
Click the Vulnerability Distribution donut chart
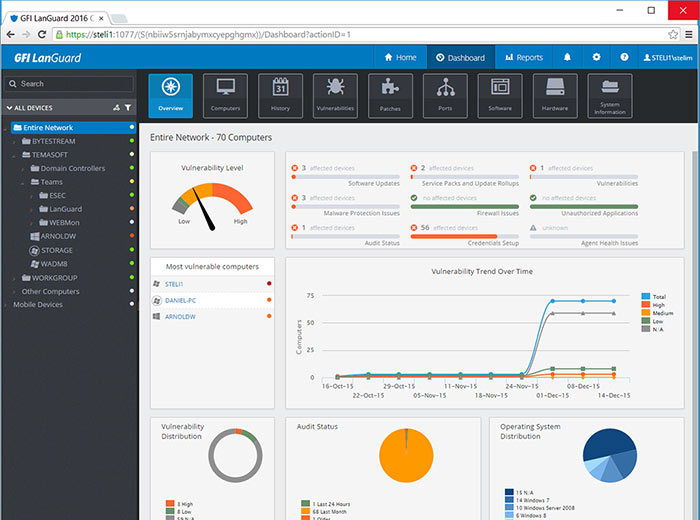pyautogui.click(x=235, y=455)
